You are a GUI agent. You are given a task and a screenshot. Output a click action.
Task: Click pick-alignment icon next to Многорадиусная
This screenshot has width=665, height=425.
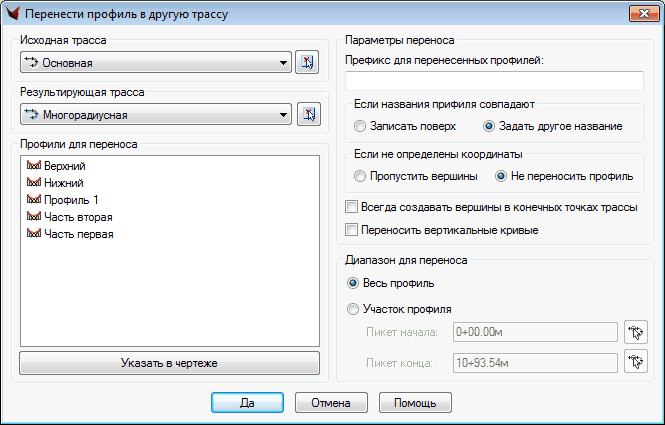(307, 115)
